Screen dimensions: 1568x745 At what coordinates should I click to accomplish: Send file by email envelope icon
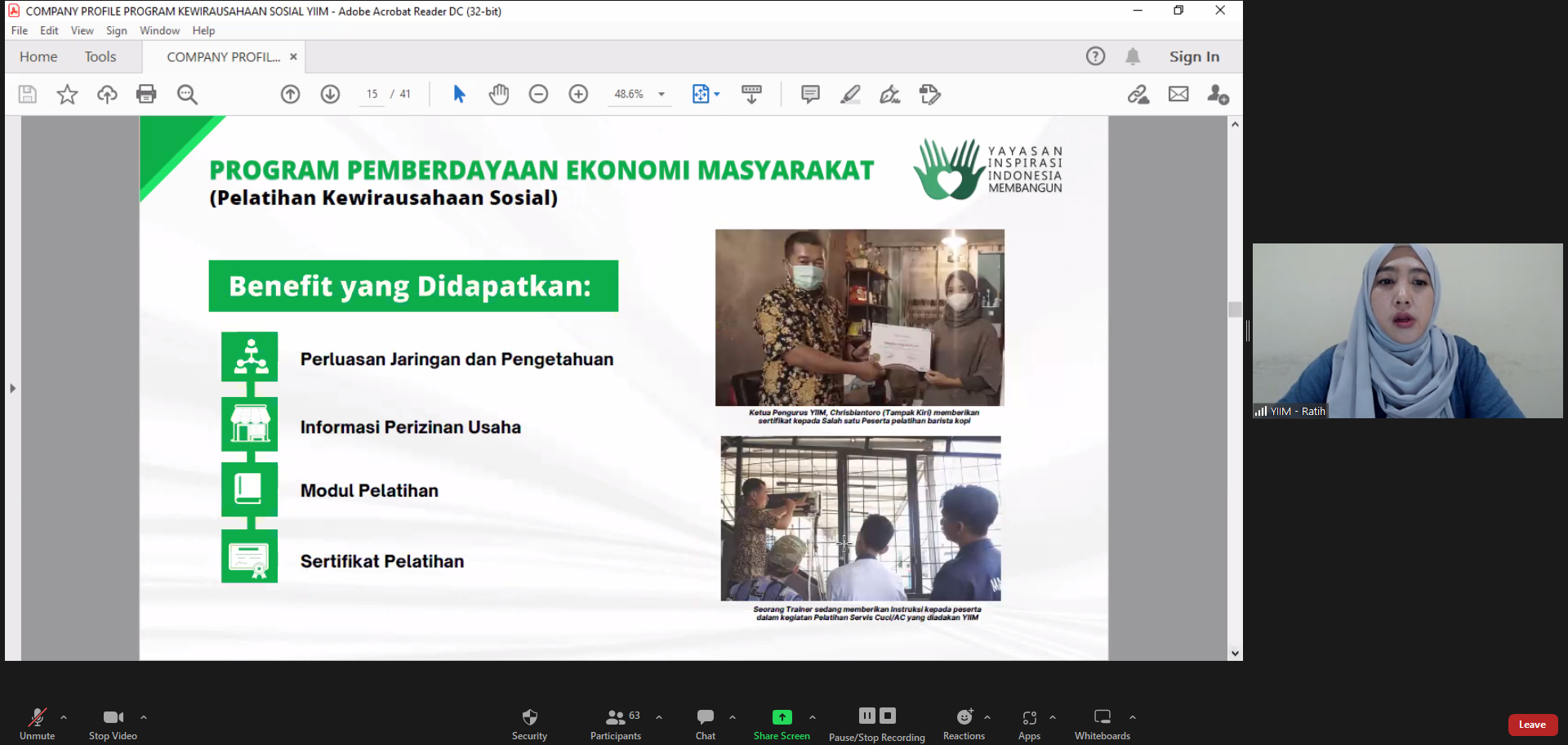click(1178, 95)
